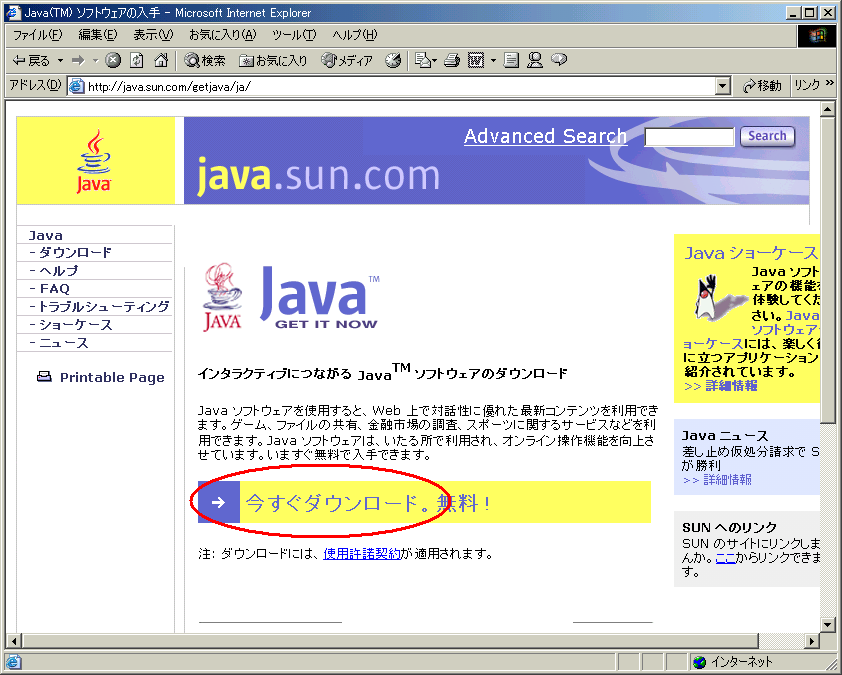Expand the Edit button dropdown arrow
Image resolution: width=842 pixels, height=675 pixels.
[x=493, y=61]
